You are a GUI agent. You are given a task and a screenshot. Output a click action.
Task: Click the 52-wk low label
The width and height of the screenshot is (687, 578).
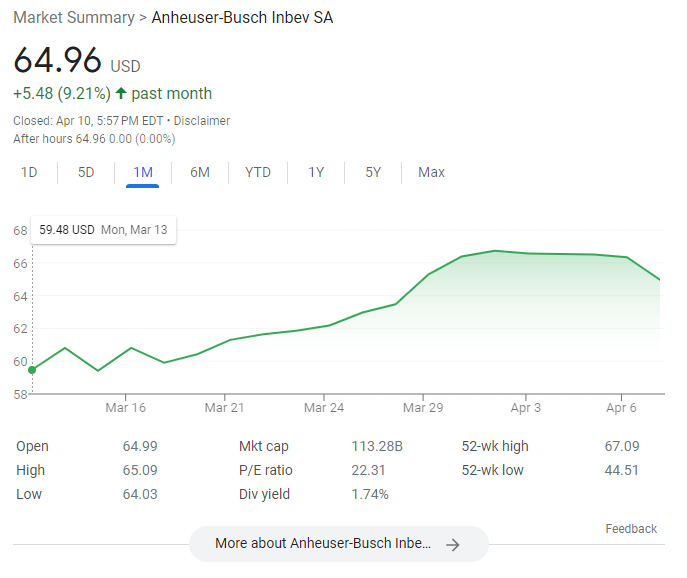[492, 470]
